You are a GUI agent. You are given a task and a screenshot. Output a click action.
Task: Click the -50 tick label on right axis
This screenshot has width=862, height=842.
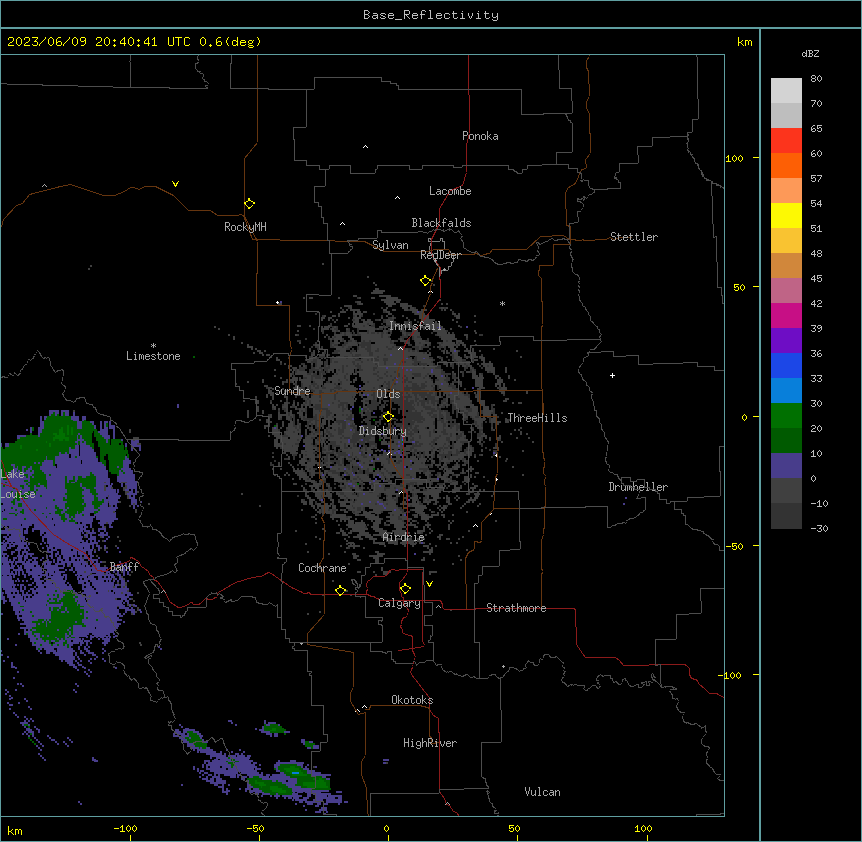click(x=734, y=546)
